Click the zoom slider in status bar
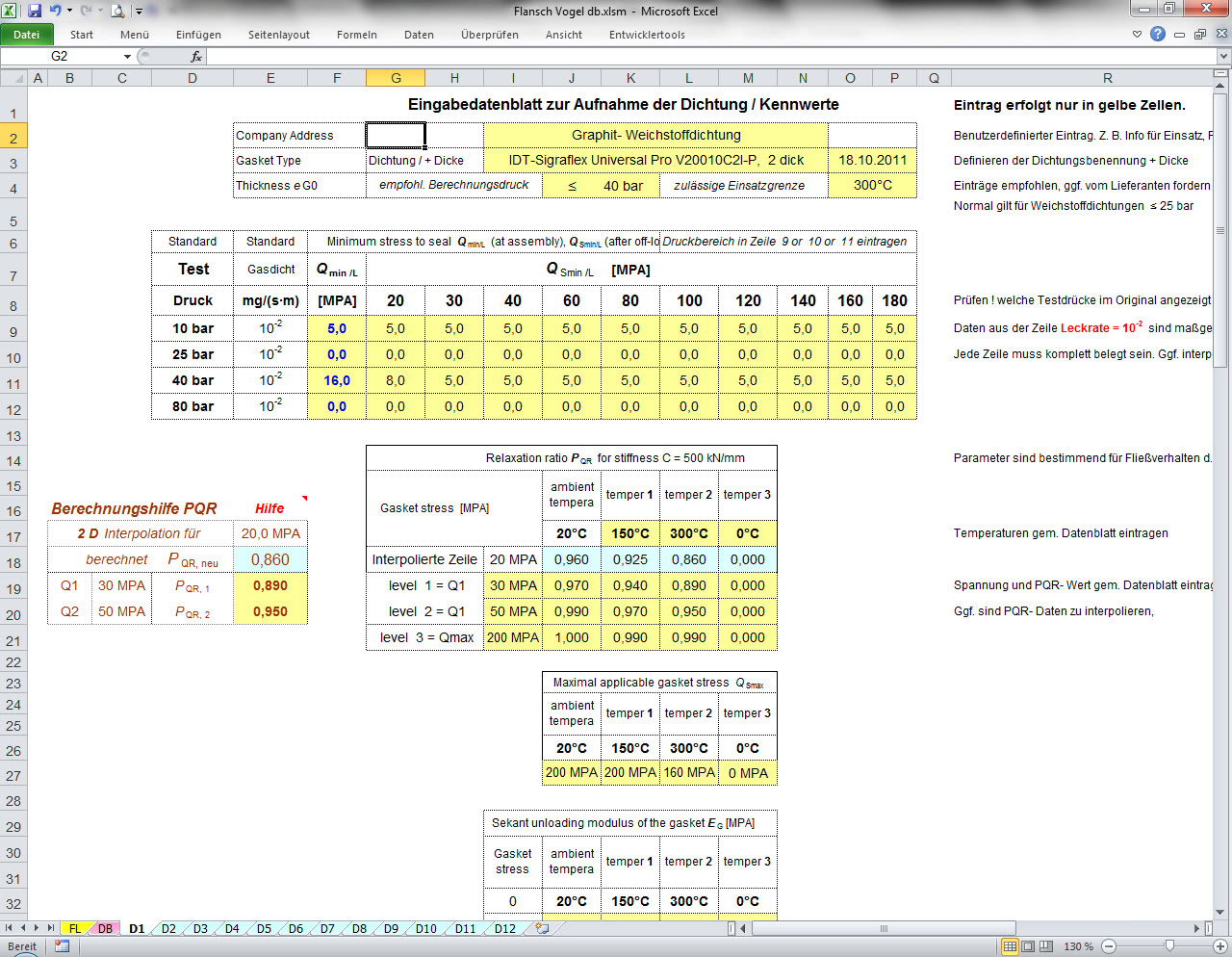Viewport: 1232px width, 957px height. coord(1168,946)
